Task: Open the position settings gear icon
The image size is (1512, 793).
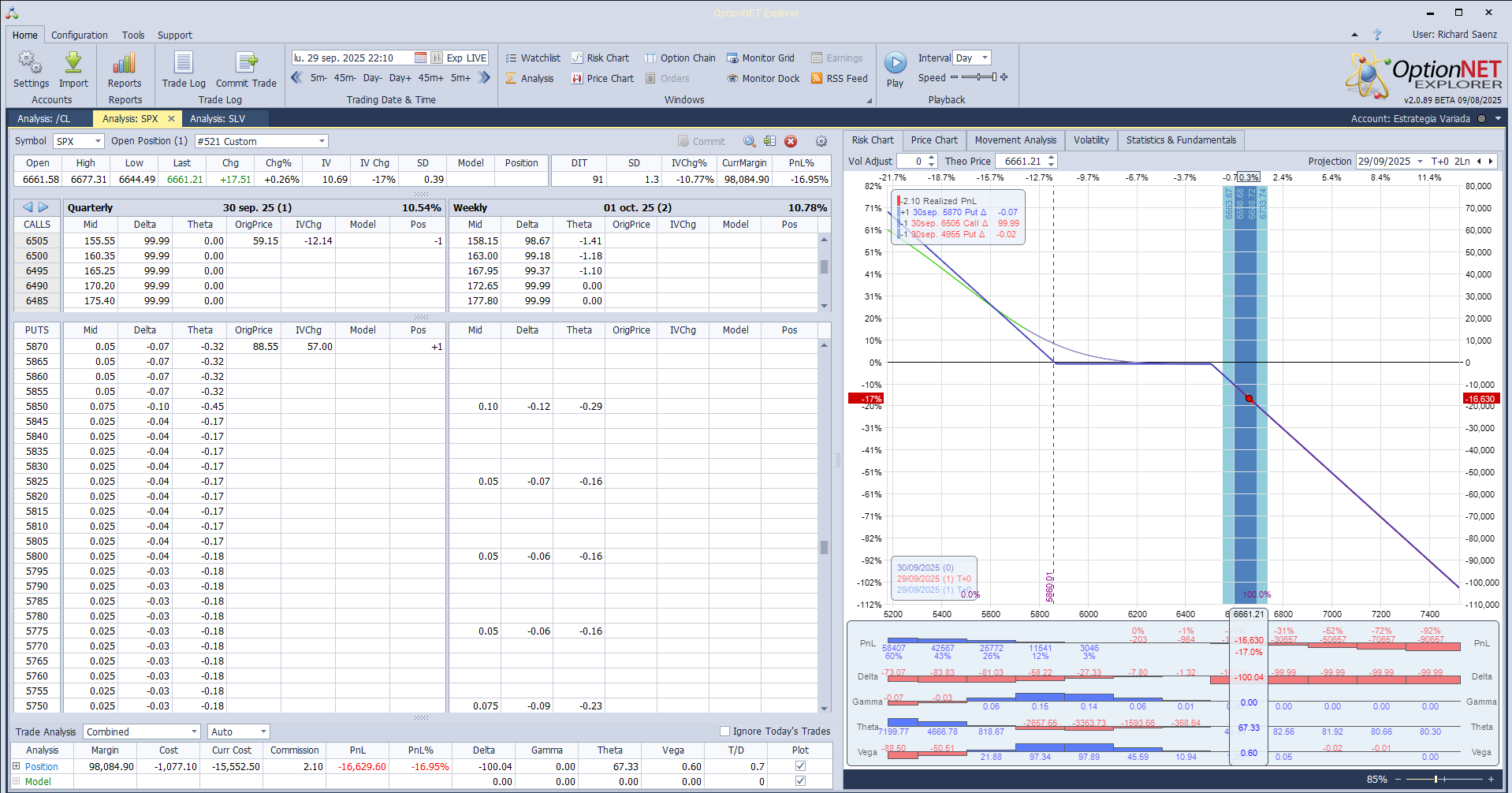Action: (x=821, y=141)
